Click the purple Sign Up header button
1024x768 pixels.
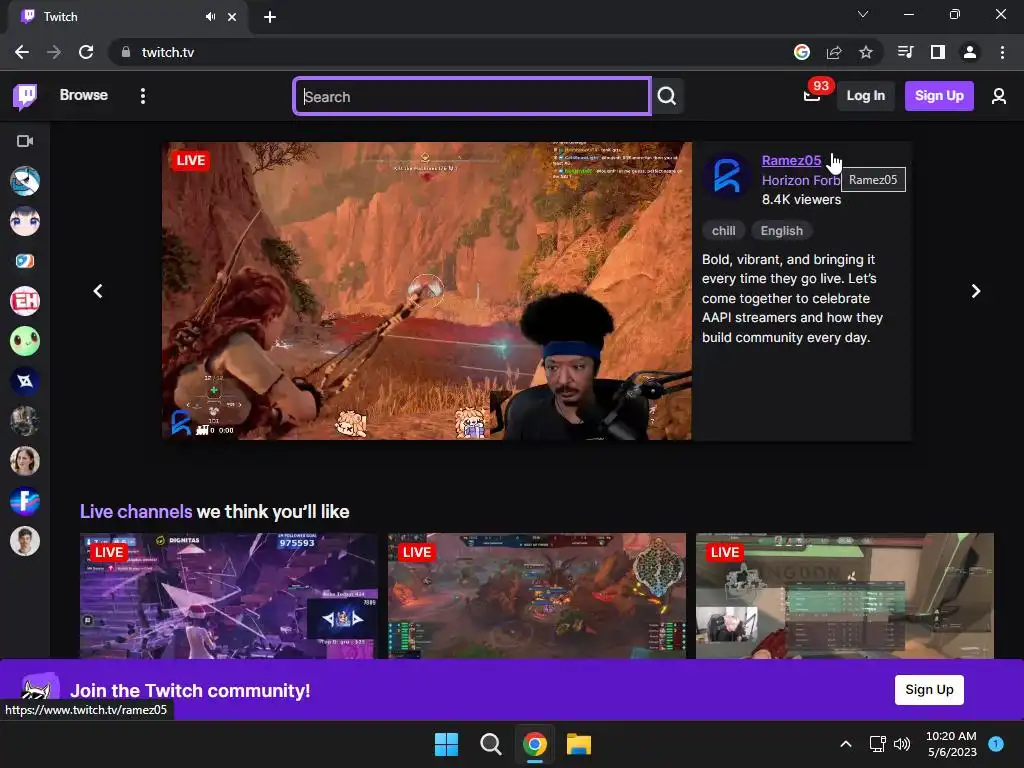(x=938, y=96)
